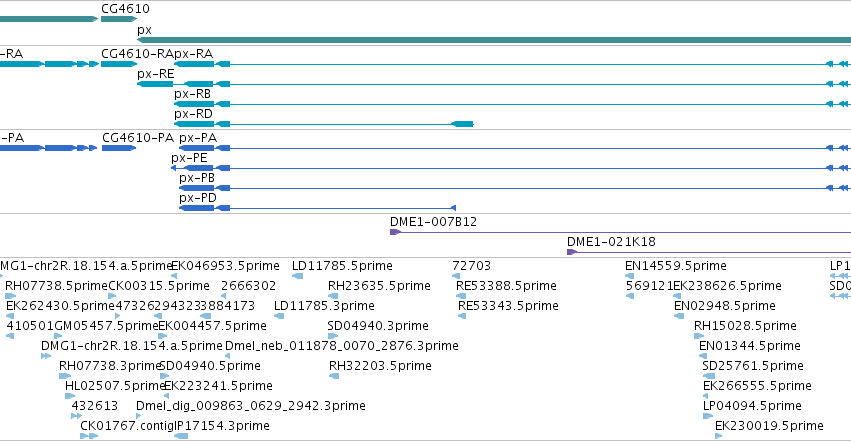
Task: Click the 2666302 EST label
Action: [249, 286]
